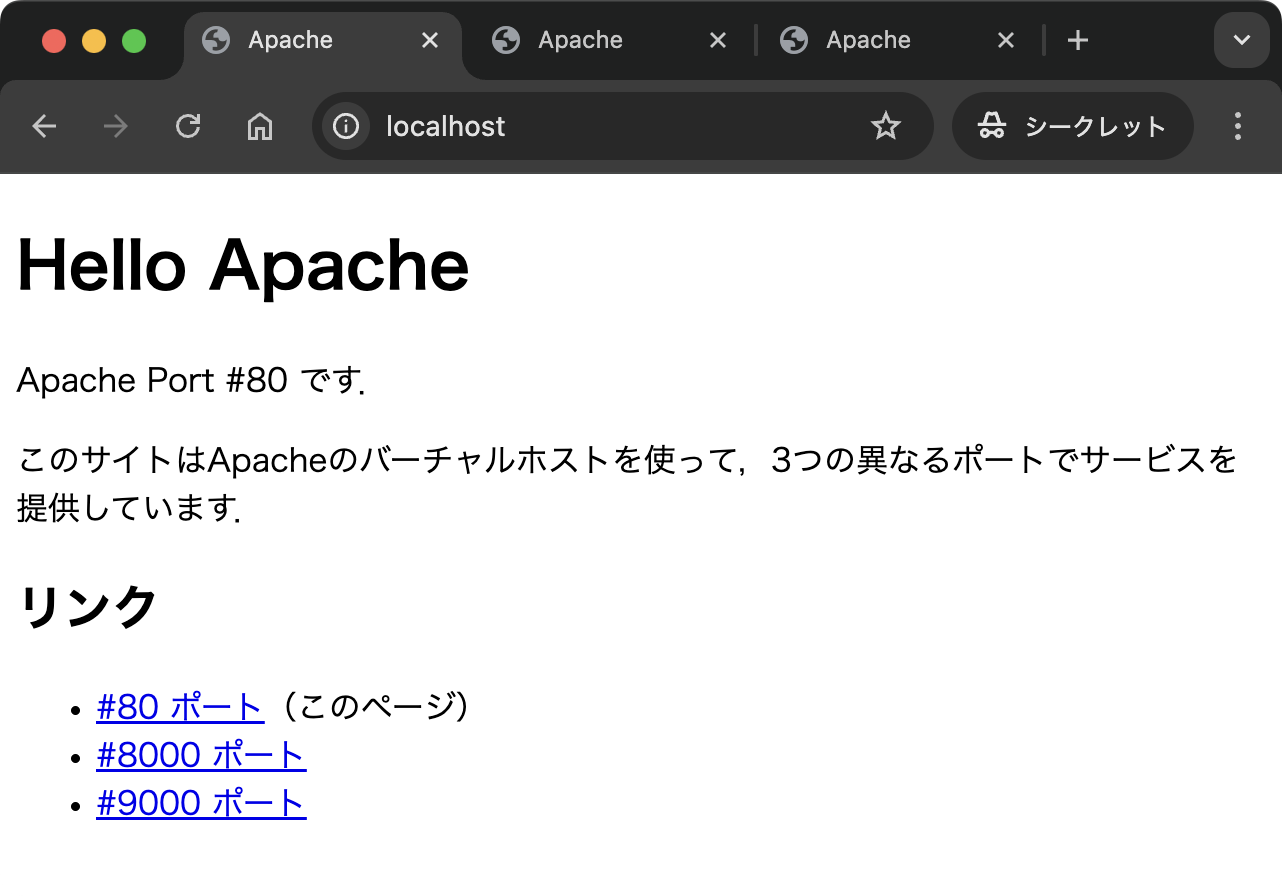Close the first Apache tab
The height and width of the screenshot is (896, 1282).
(429, 40)
